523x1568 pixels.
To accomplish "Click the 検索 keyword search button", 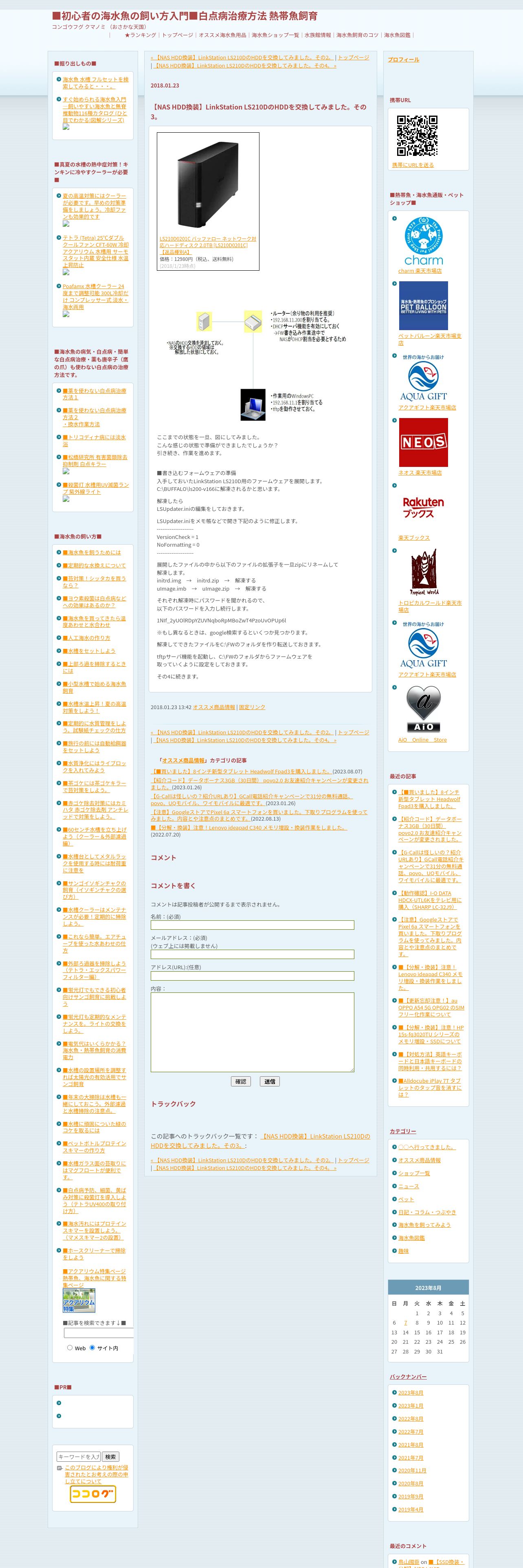I will click(x=110, y=1456).
